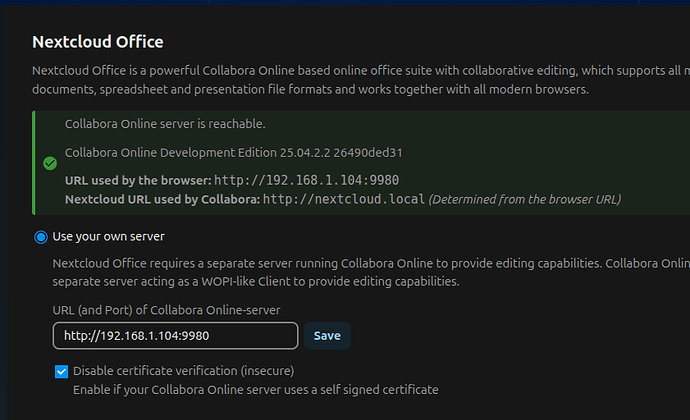Click the green checkmark status icon
Image resolution: width=690 pixels, height=420 pixels.
coord(50,163)
